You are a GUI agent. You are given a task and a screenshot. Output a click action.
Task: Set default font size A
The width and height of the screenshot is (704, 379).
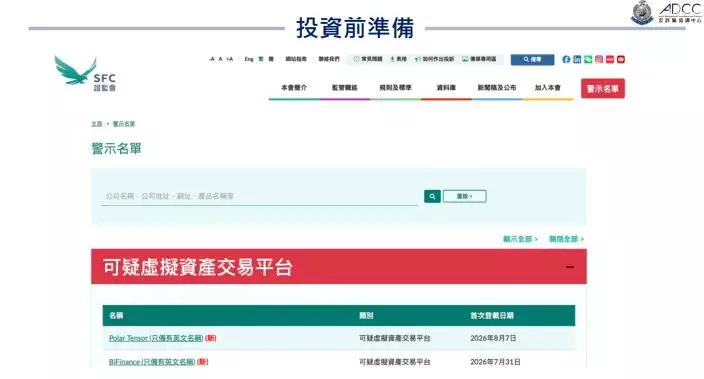coord(220,59)
